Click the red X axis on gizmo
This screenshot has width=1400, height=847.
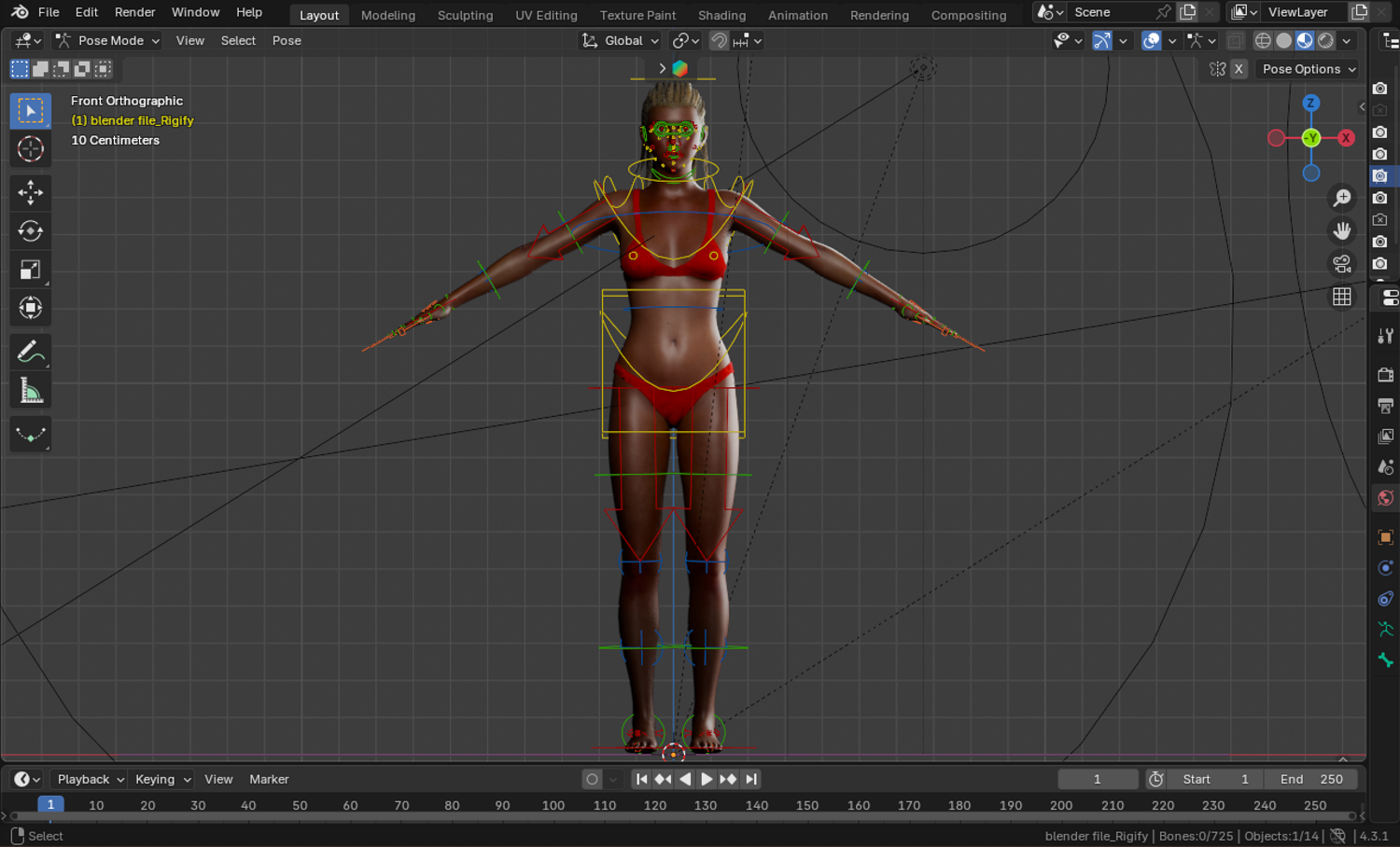pyautogui.click(x=1346, y=138)
